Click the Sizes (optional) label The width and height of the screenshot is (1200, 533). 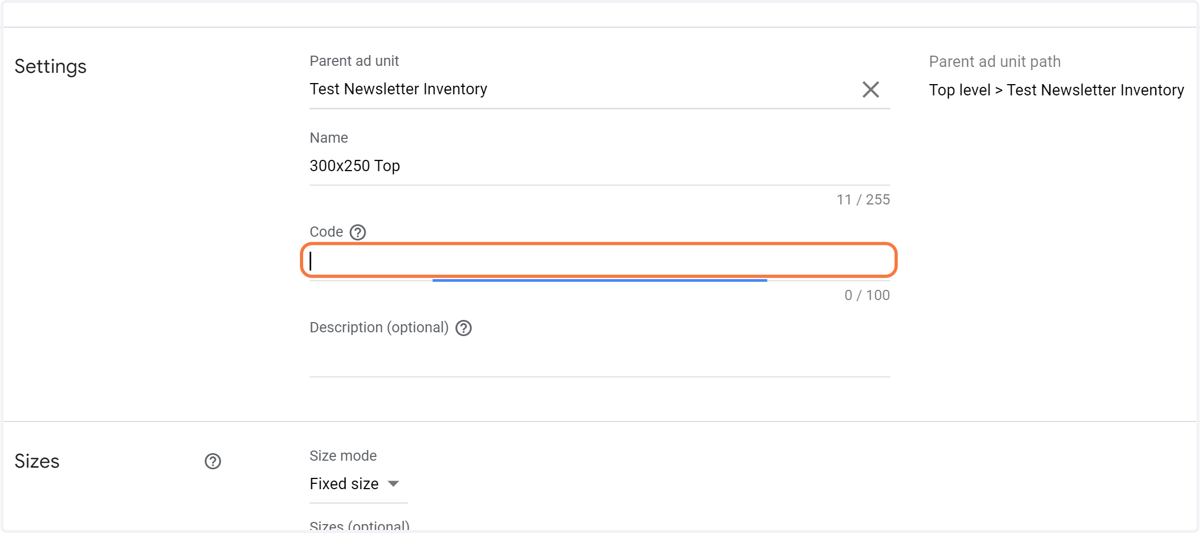(360, 526)
